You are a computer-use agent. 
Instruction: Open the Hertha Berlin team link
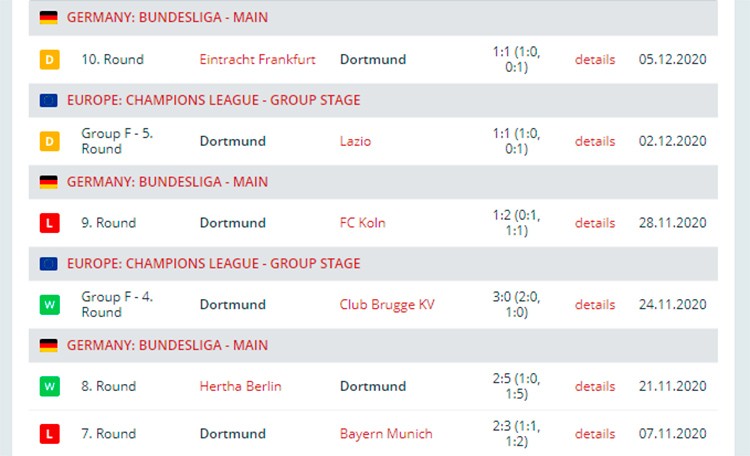241,386
